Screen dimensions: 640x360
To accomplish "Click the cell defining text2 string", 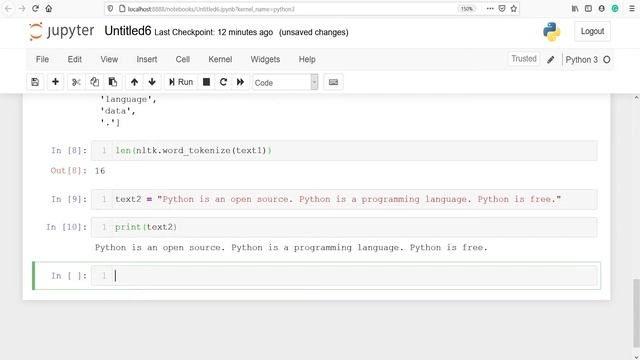I will point(344,199).
